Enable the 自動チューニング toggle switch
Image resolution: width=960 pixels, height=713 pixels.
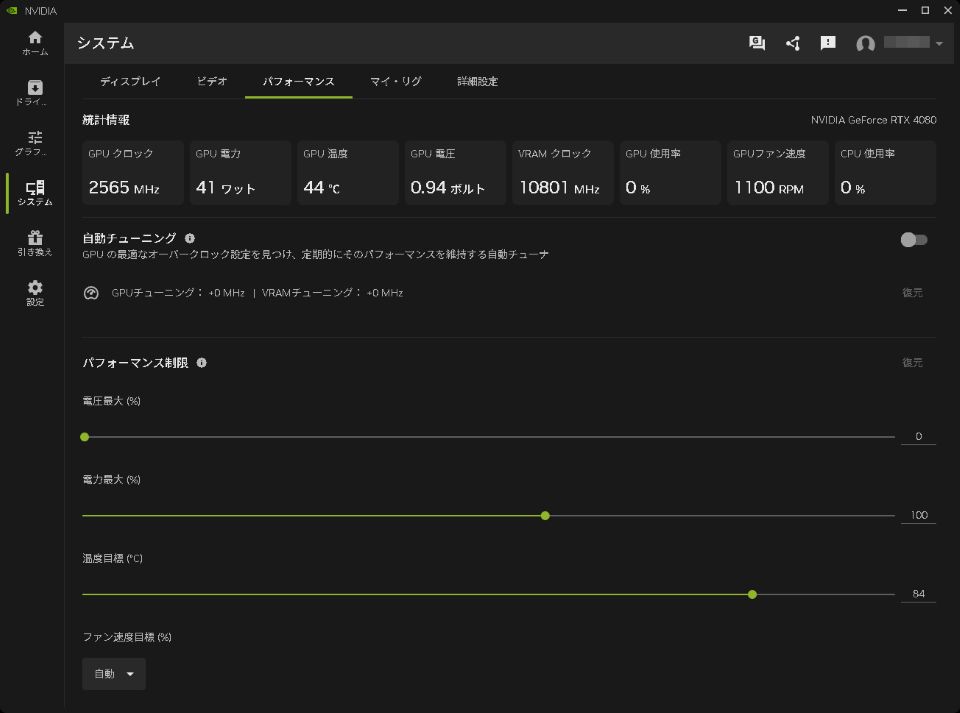click(913, 239)
